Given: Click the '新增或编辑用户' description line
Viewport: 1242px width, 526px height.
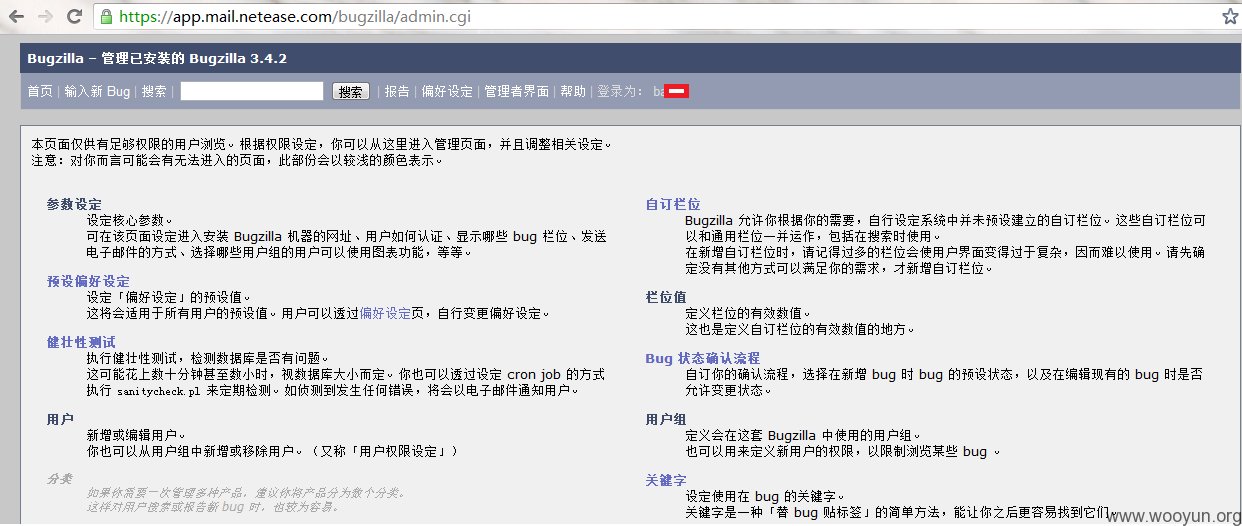Looking at the screenshot, I should click(136, 436).
